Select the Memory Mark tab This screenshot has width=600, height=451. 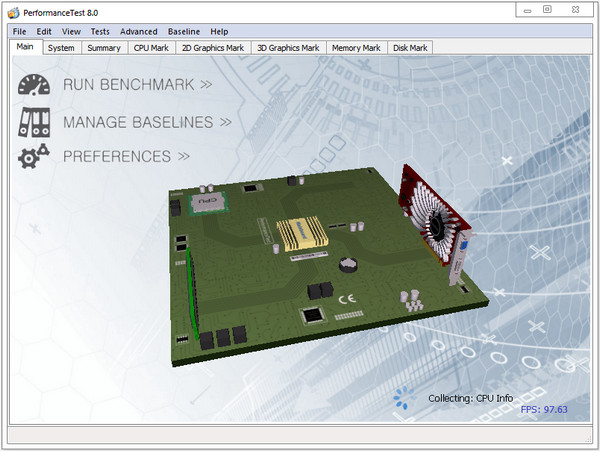[356, 47]
